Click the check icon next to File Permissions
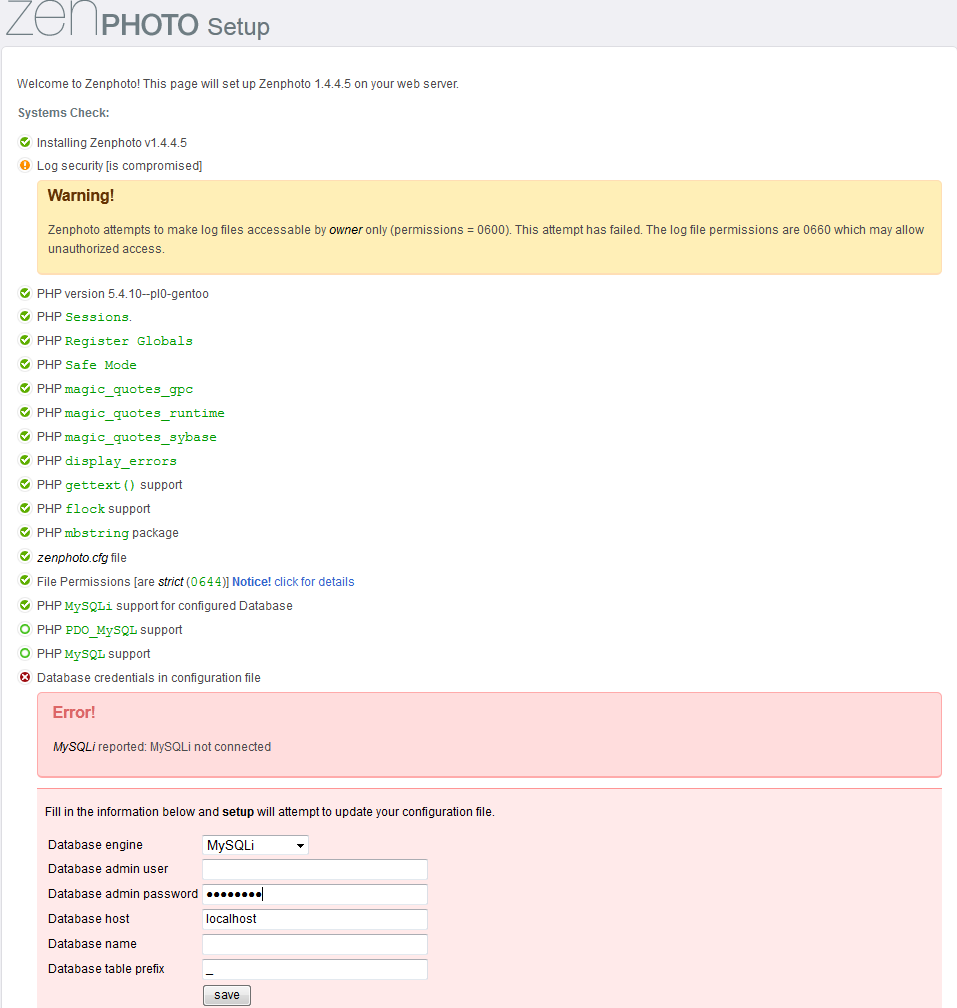The width and height of the screenshot is (957, 1008). [25, 581]
